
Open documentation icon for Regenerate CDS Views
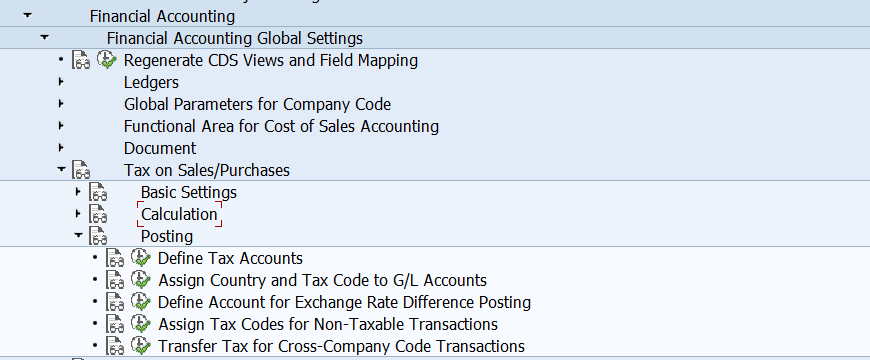tap(81, 60)
